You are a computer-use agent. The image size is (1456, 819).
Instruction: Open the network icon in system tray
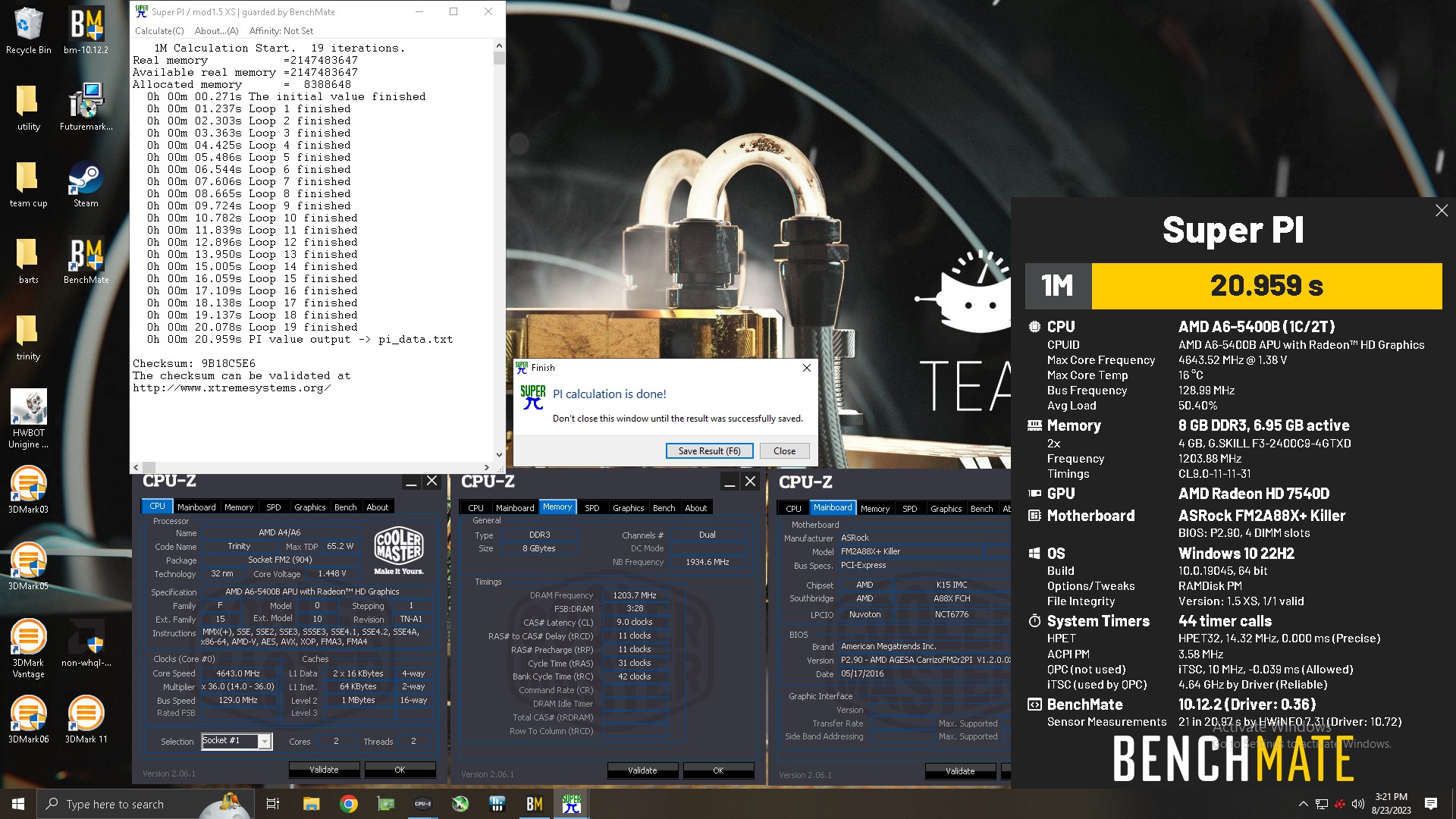point(1322,804)
